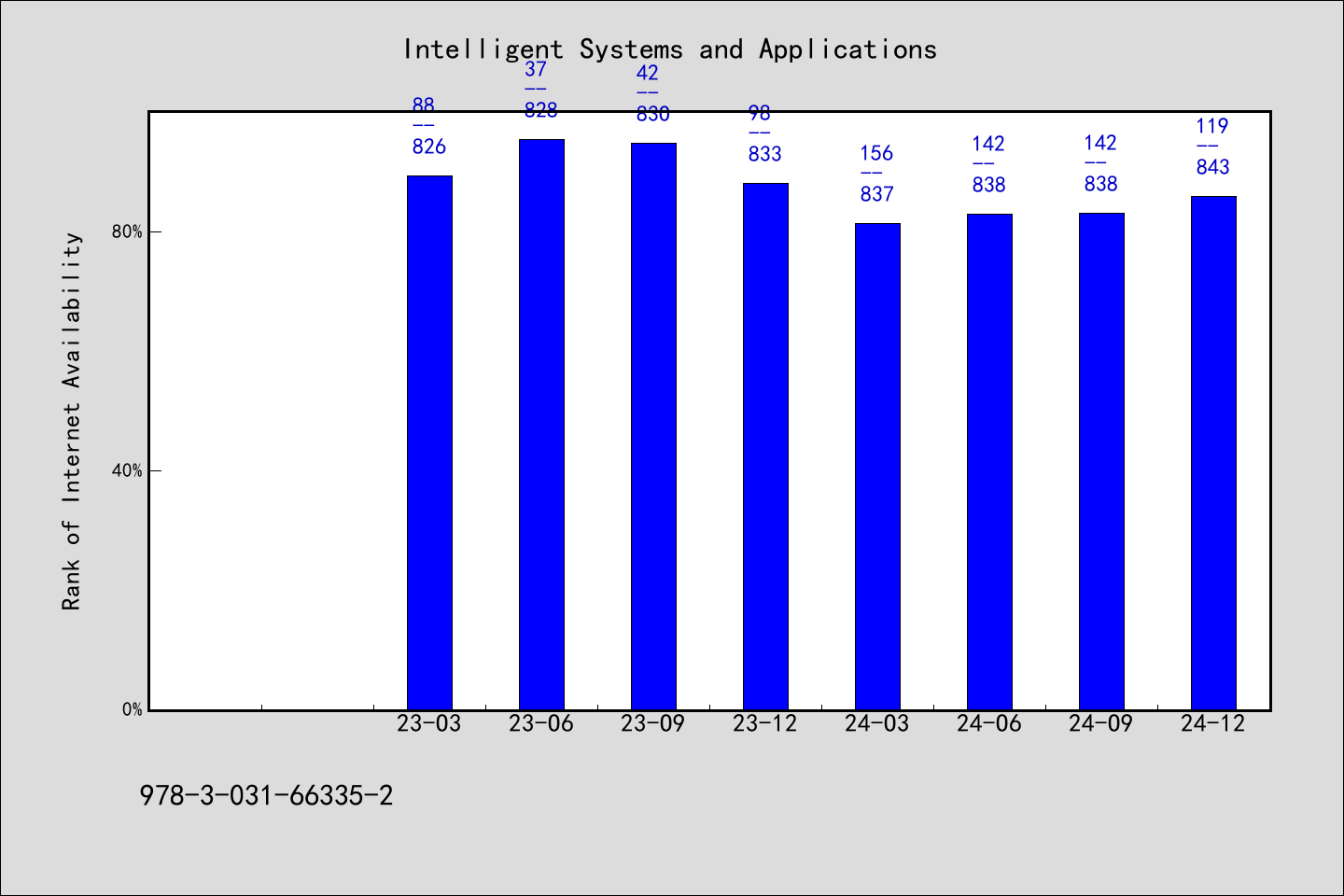Select the 24-03 bar
The image size is (1344, 896).
click(877, 467)
